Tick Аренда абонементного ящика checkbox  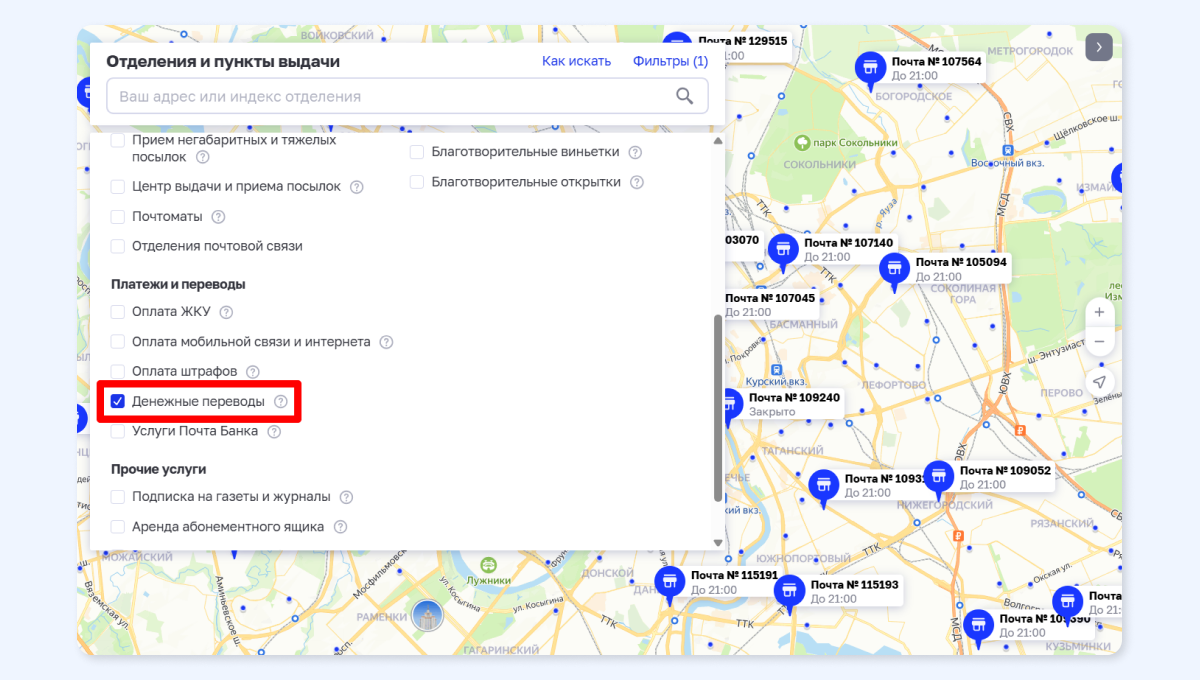(118, 527)
